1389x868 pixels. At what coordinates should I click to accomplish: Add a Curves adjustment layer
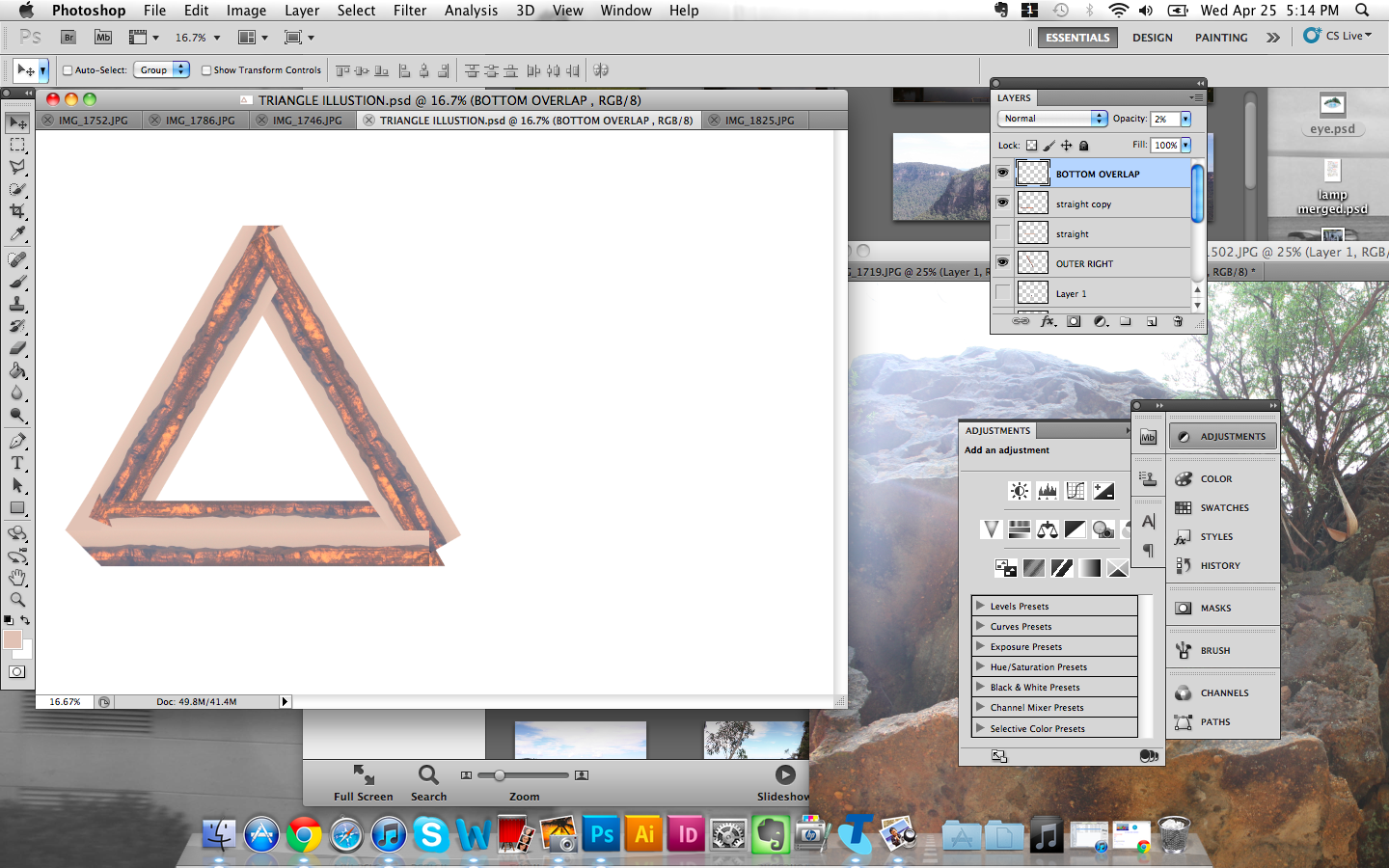1076,491
